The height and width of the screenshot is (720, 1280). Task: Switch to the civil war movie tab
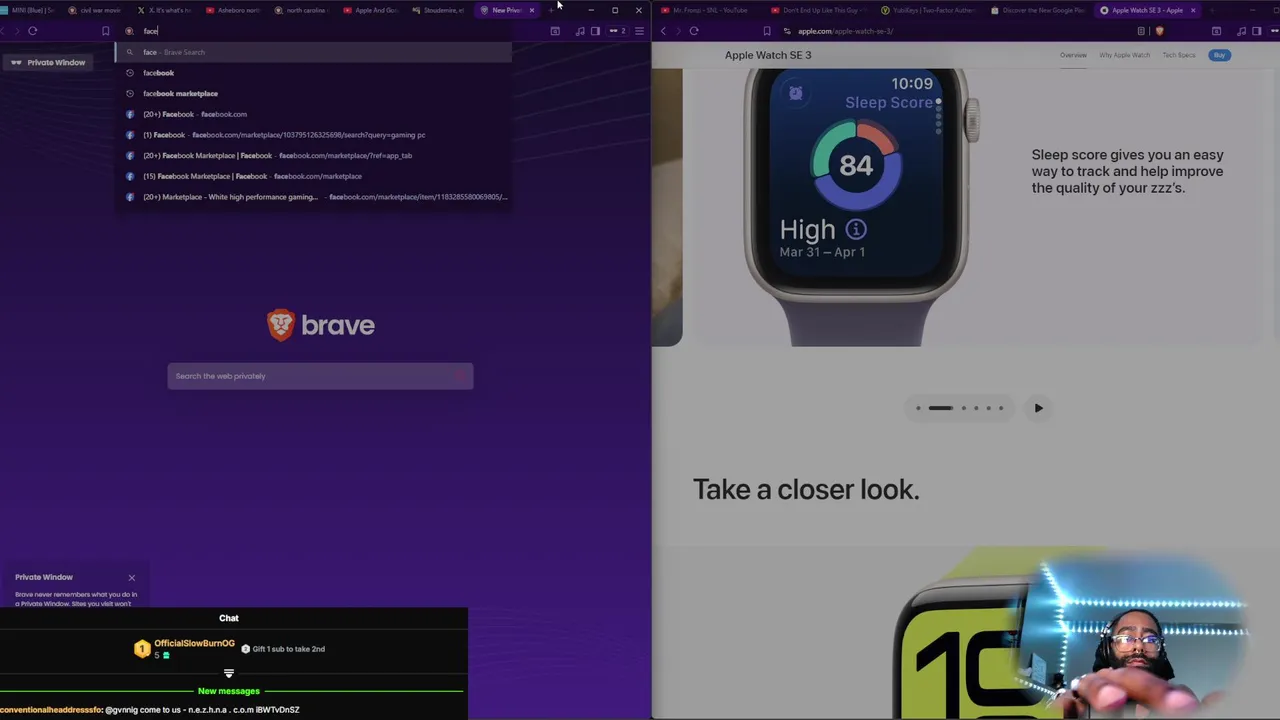click(x=95, y=10)
